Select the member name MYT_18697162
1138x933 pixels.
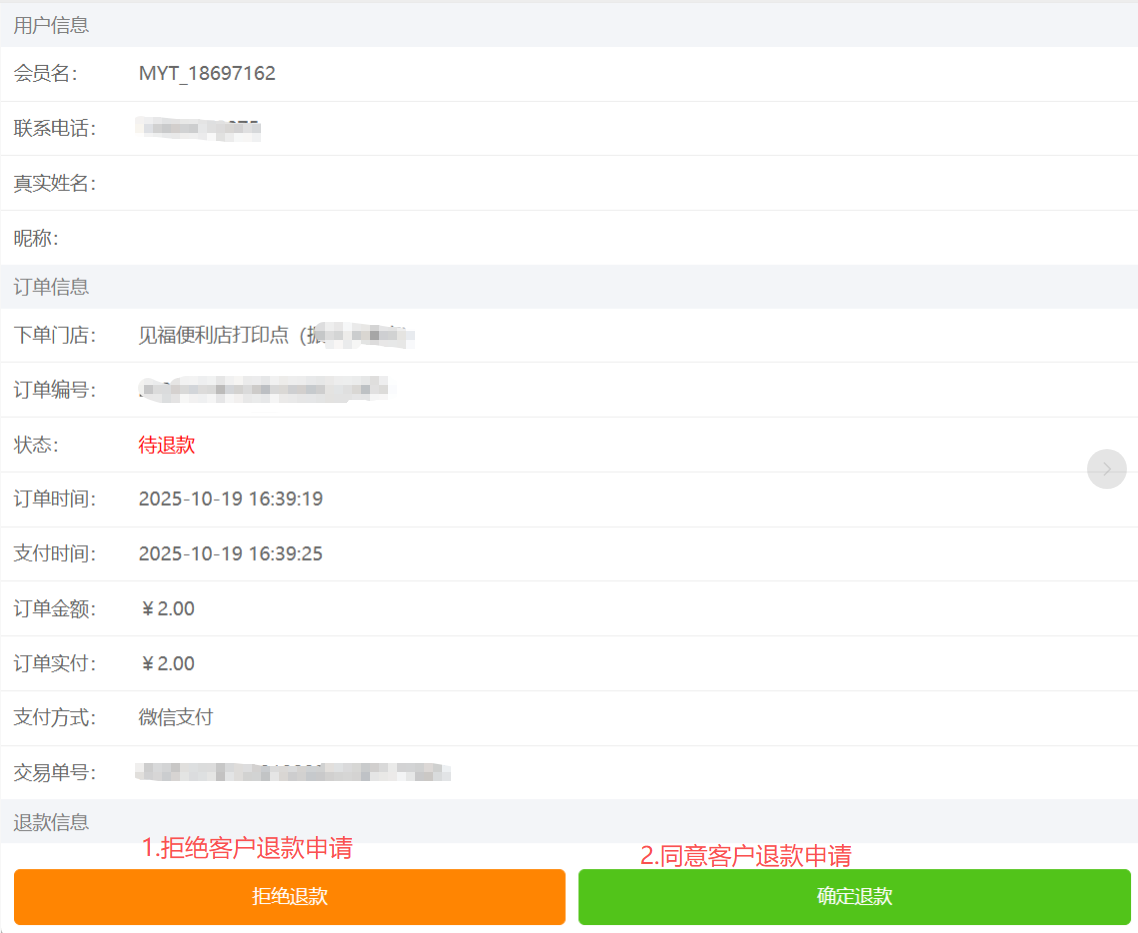pos(207,73)
